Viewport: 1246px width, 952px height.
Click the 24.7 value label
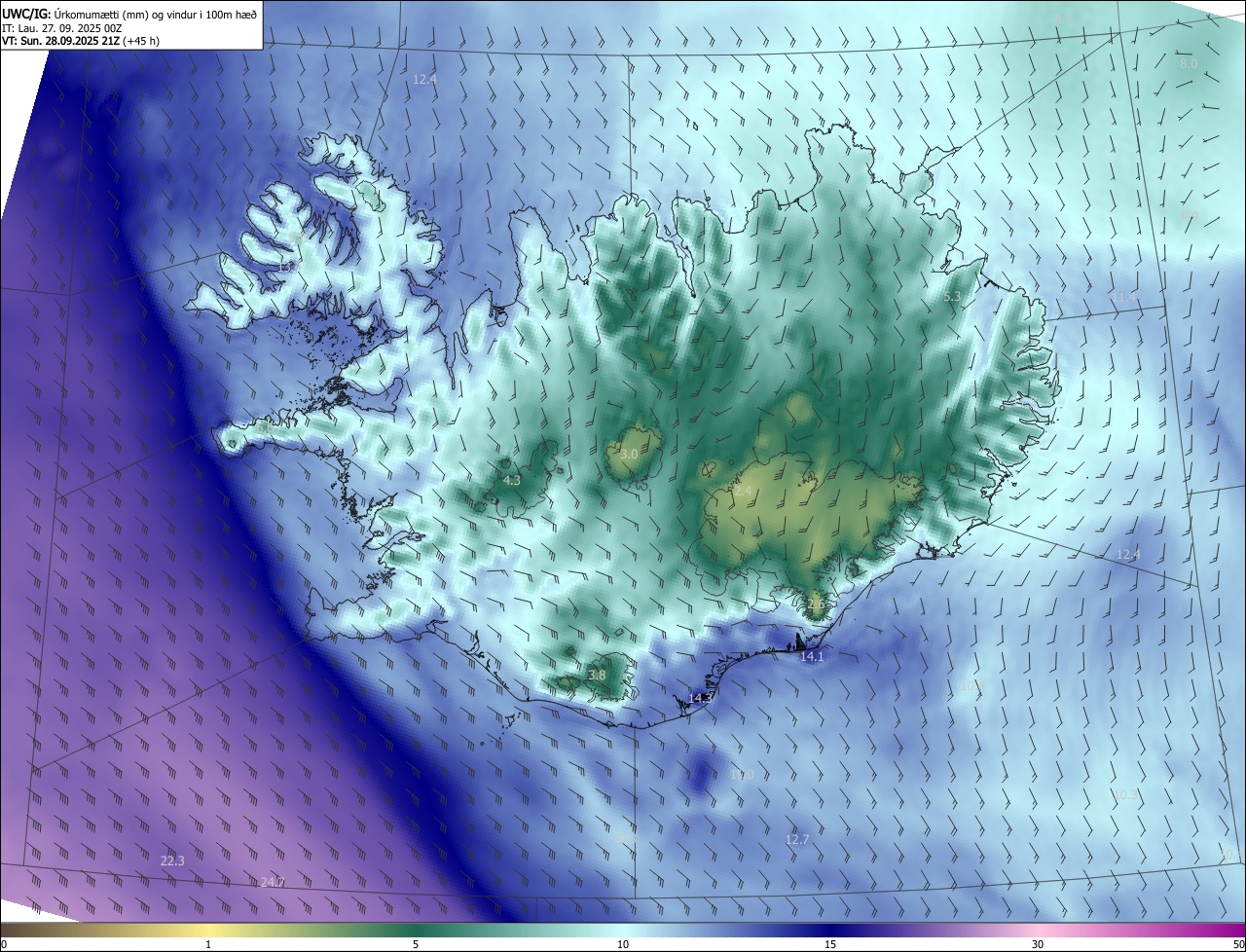[273, 882]
